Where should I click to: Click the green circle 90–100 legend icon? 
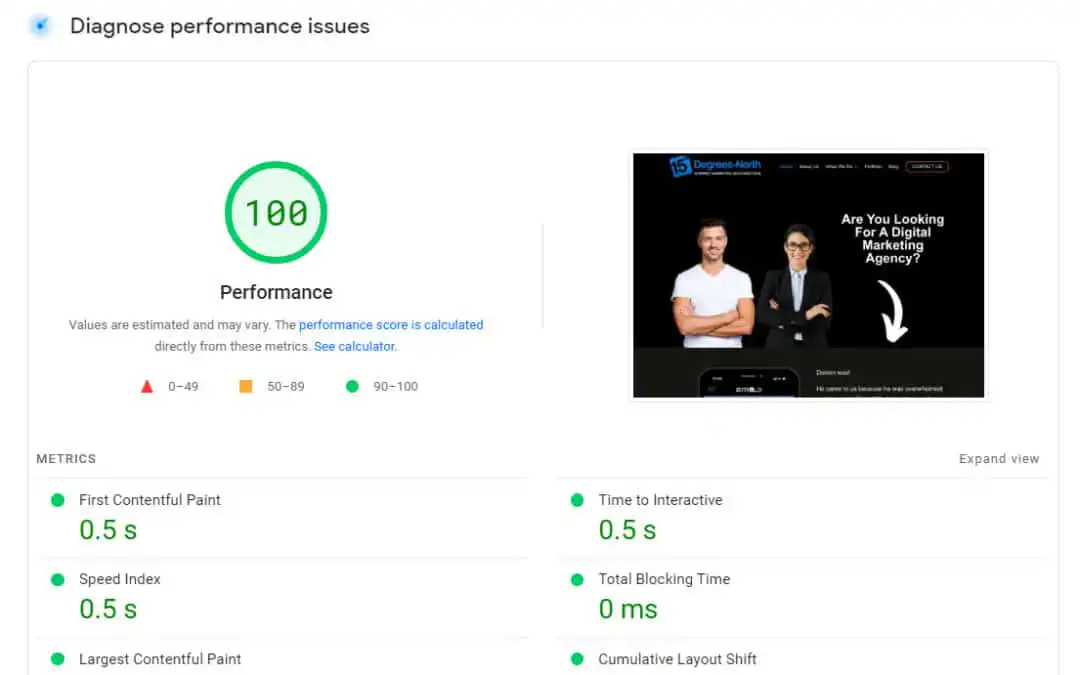(x=352, y=386)
